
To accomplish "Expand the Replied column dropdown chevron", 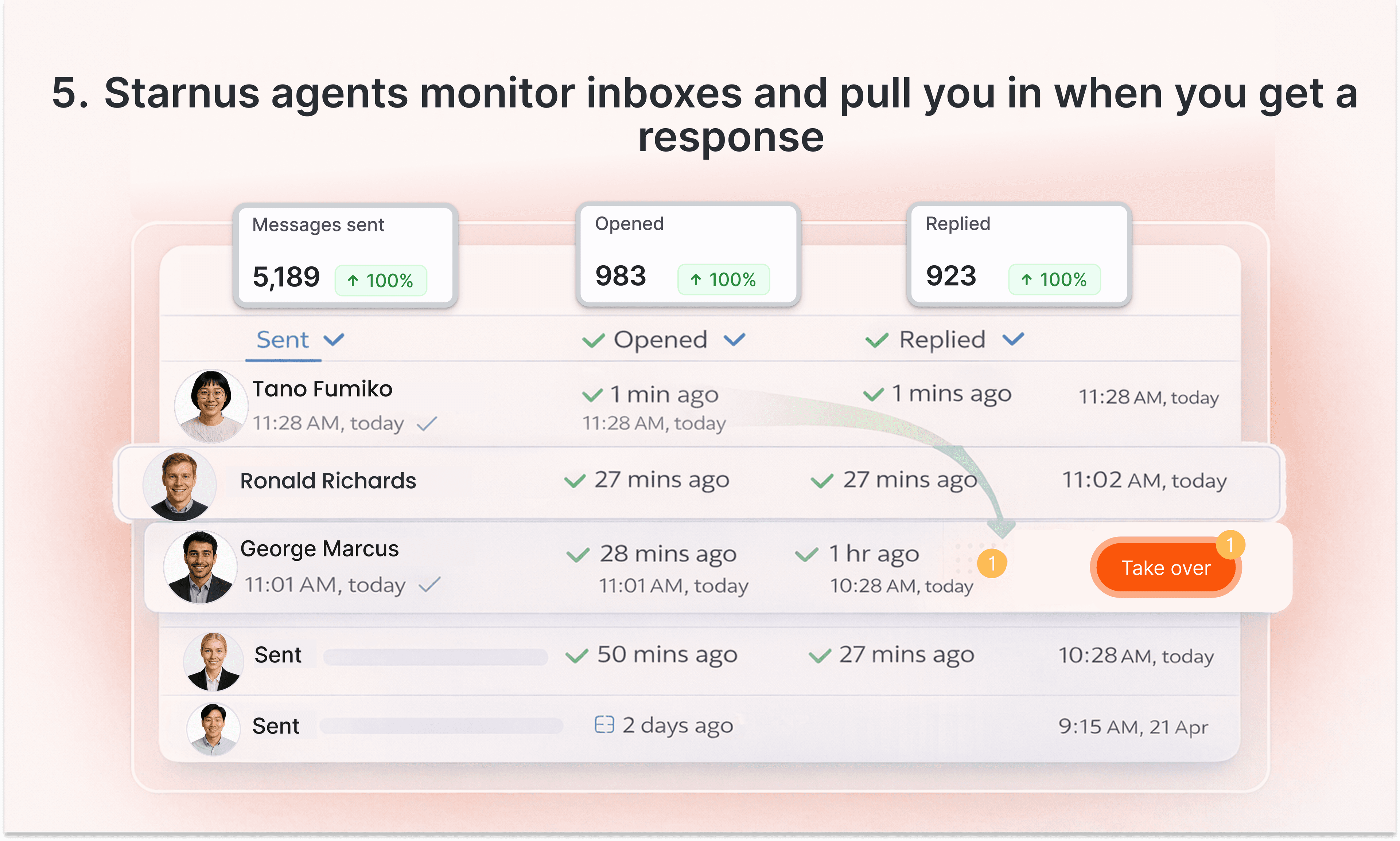I will [1013, 340].
